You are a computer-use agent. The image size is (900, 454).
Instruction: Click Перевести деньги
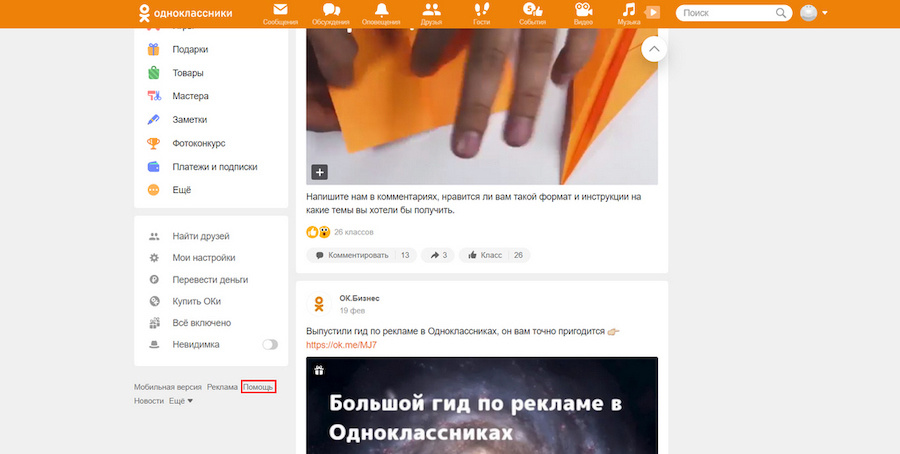coord(210,280)
